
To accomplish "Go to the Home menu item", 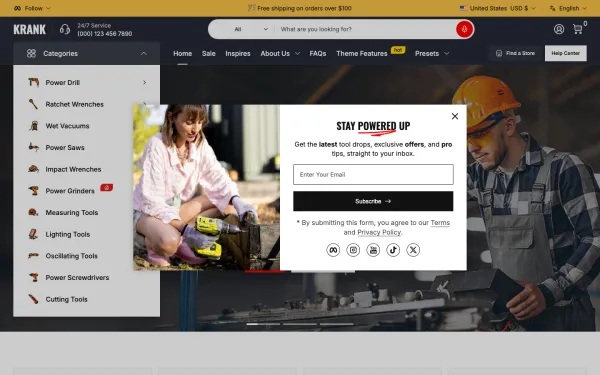I will (183, 54).
